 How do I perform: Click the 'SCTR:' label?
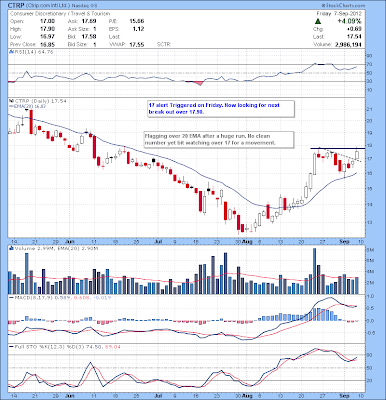164,44
